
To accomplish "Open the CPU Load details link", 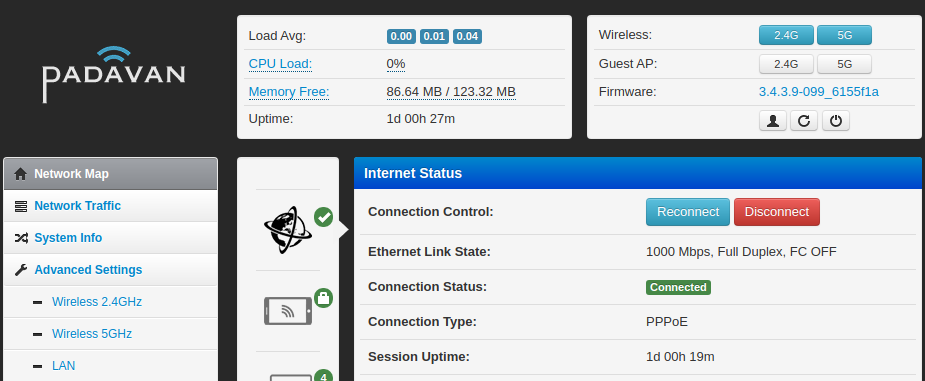I will click(280, 64).
